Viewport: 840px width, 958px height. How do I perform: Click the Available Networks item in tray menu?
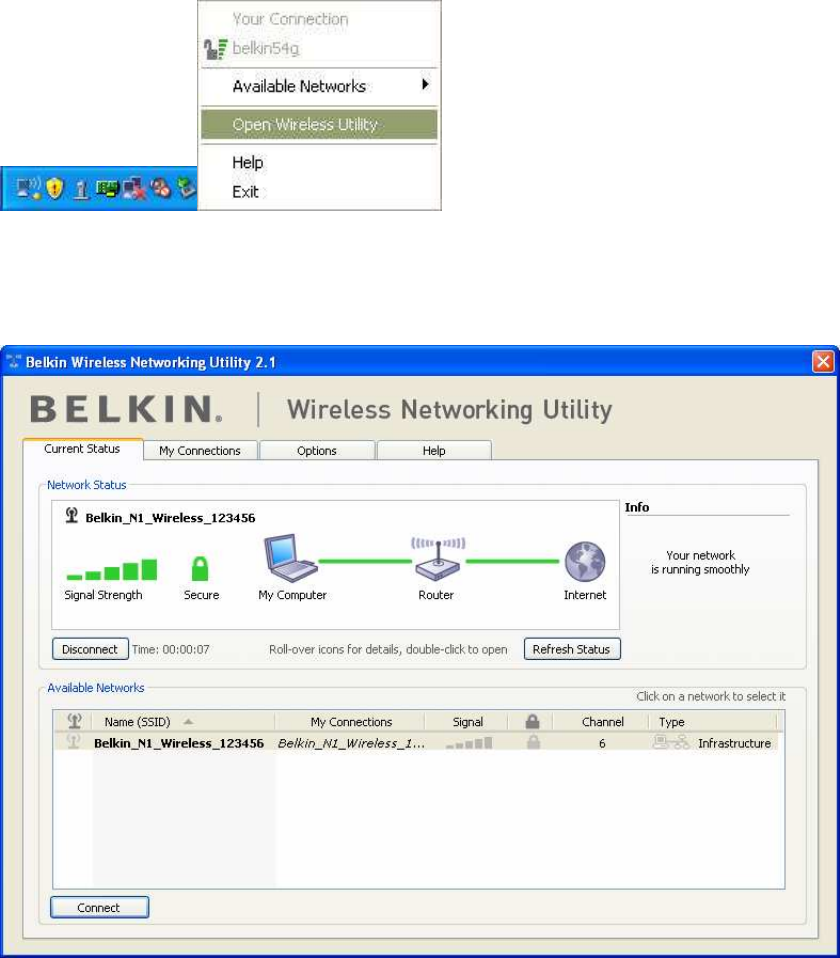[x=319, y=86]
